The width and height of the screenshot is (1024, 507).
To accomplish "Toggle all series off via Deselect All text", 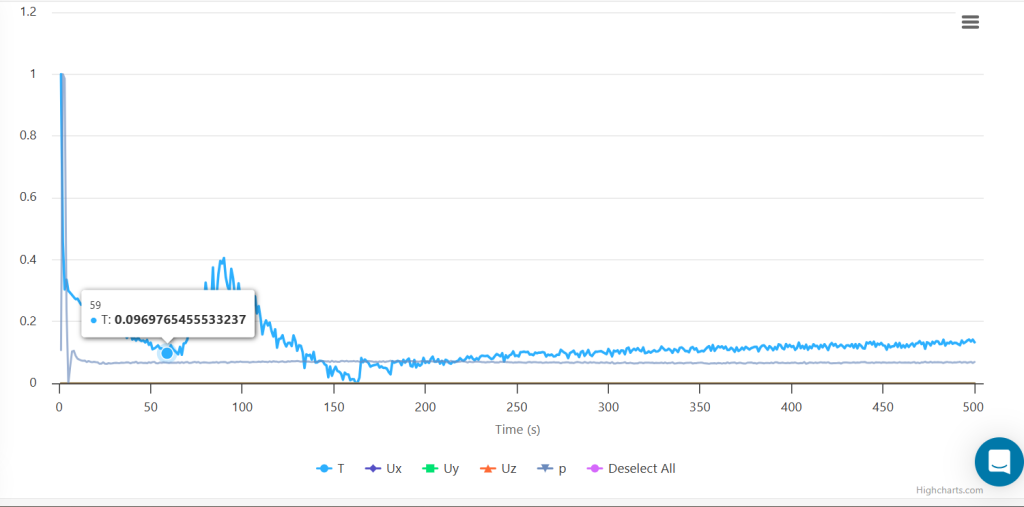I will coord(641,468).
